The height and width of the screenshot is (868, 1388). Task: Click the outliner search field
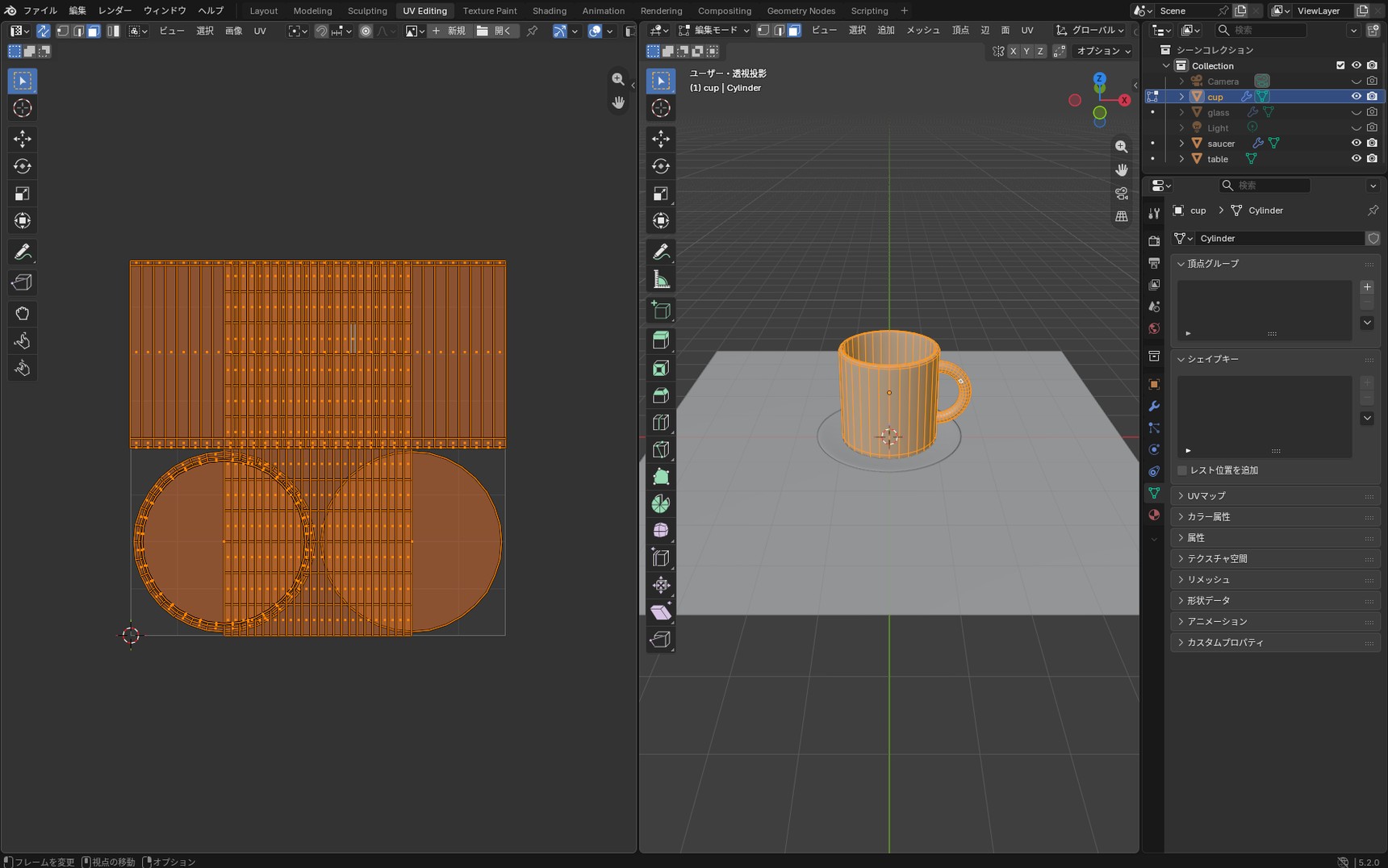(x=1261, y=30)
